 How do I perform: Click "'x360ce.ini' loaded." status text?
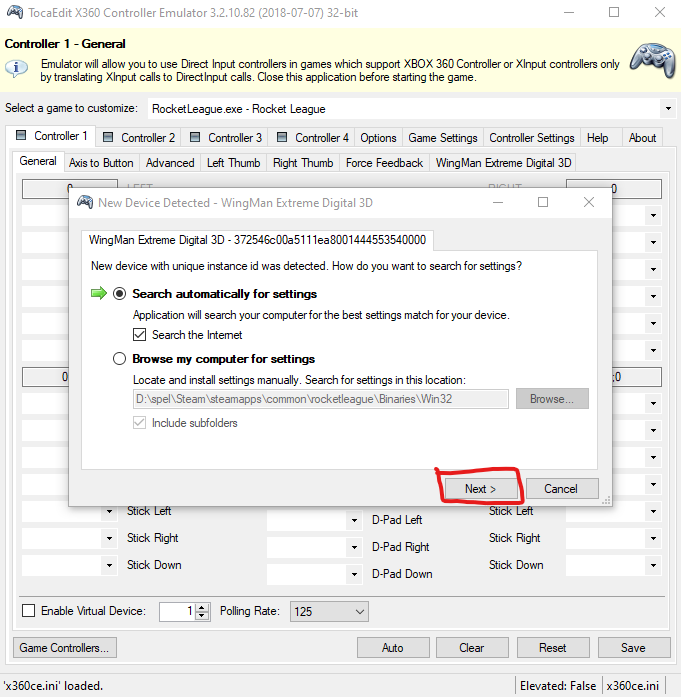coord(53,686)
